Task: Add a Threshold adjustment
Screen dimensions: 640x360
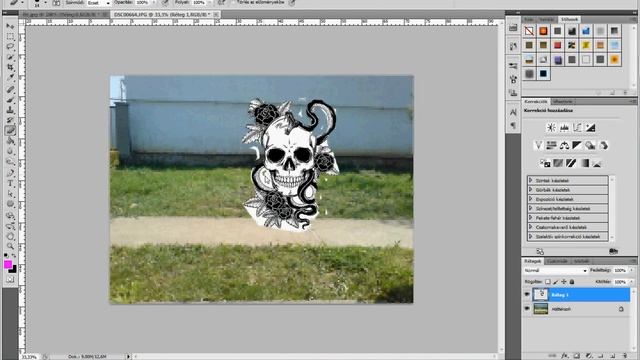Action: [x=571, y=163]
